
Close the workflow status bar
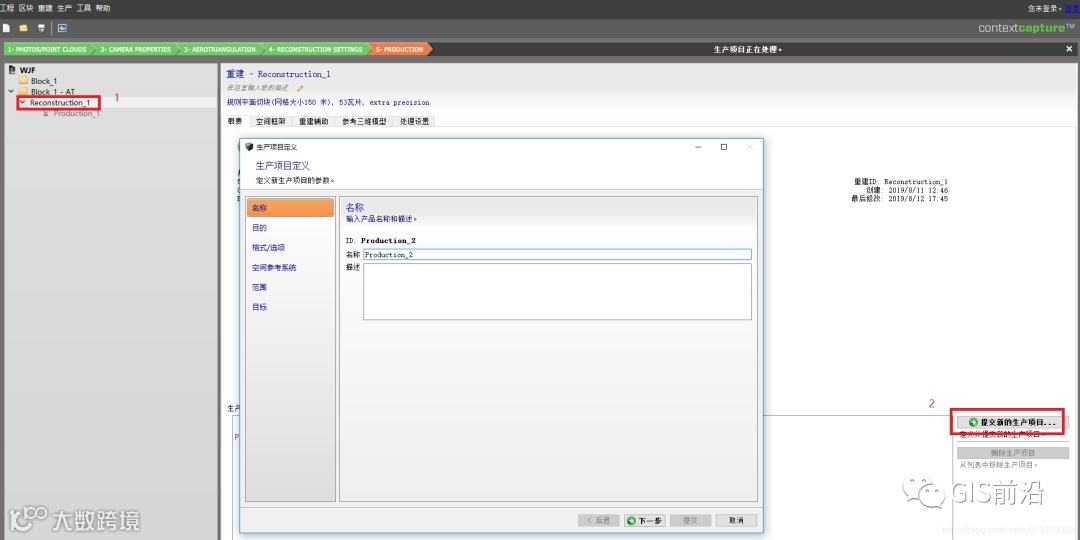click(x=1069, y=50)
